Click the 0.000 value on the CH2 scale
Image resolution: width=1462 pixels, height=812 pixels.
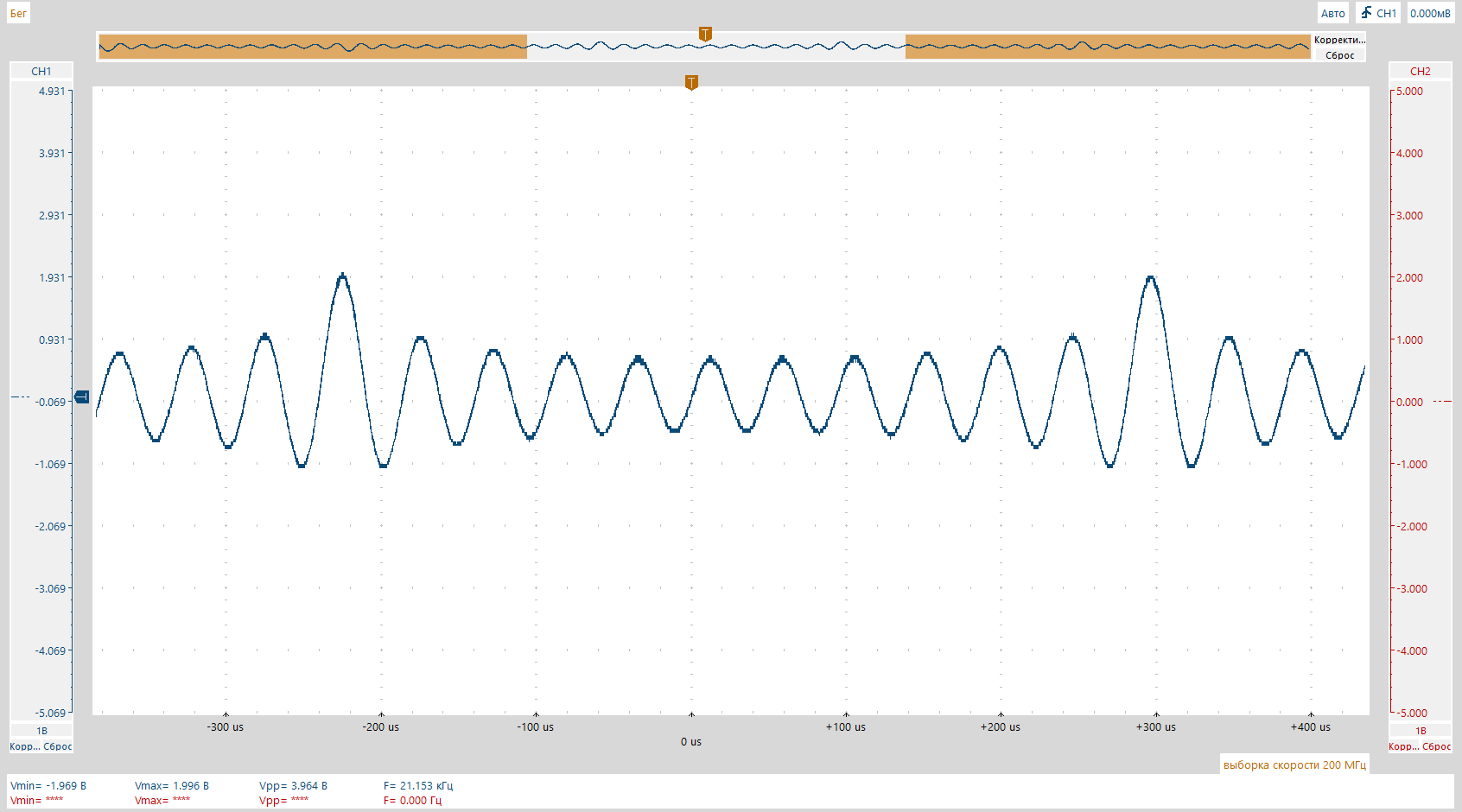pos(1409,402)
